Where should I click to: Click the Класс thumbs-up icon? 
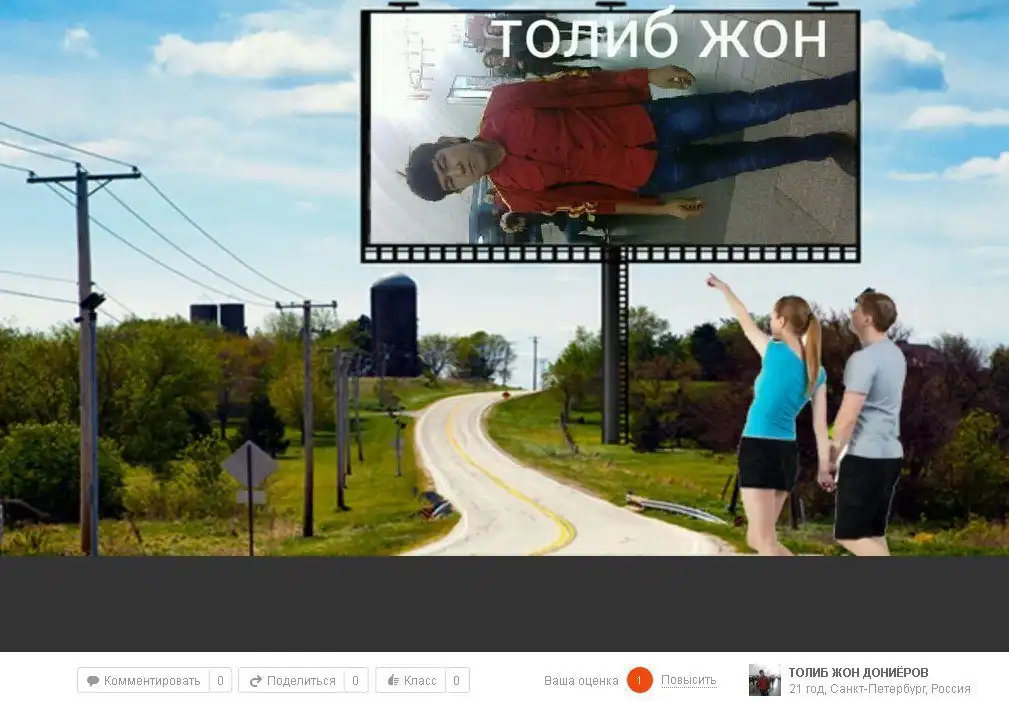click(393, 681)
